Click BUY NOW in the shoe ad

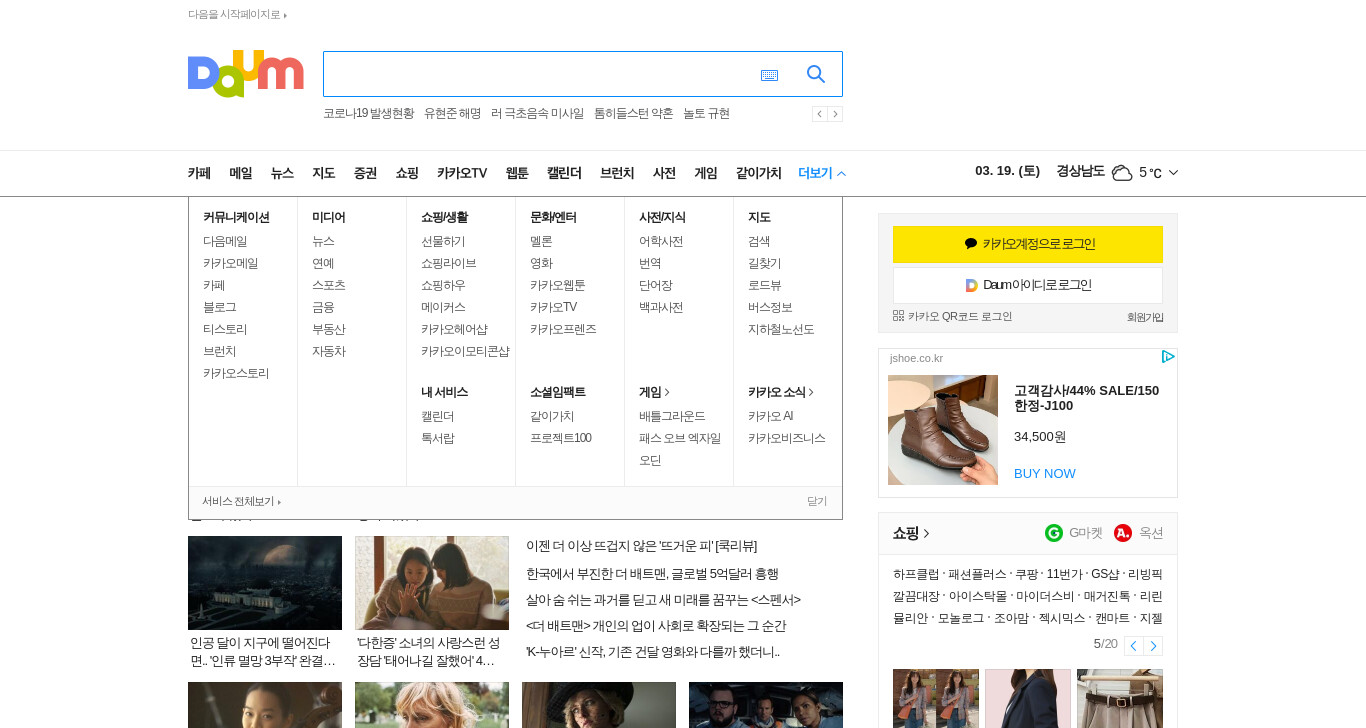(1045, 473)
